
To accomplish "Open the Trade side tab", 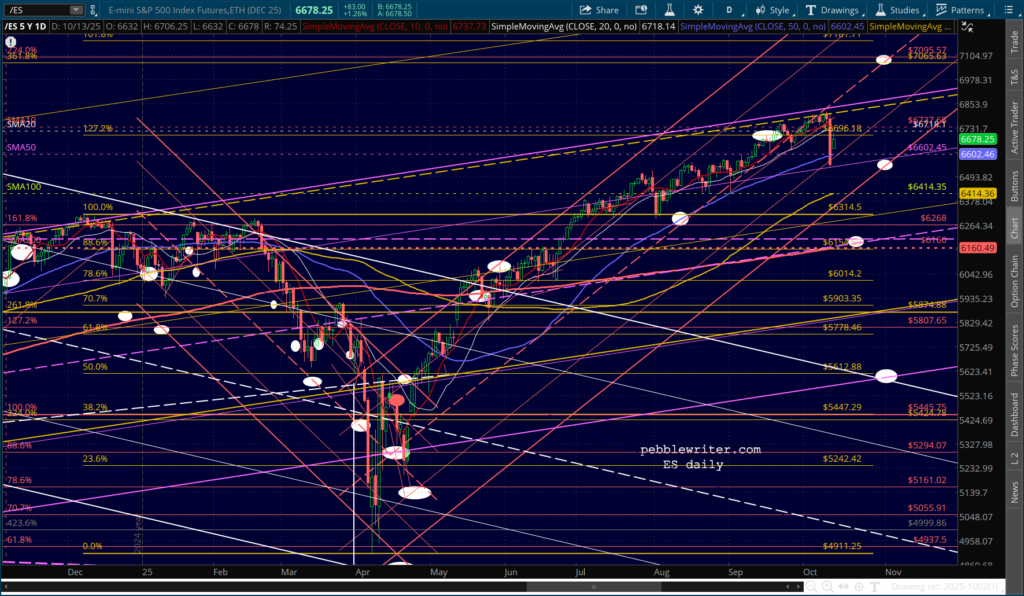I will coord(1014,42).
